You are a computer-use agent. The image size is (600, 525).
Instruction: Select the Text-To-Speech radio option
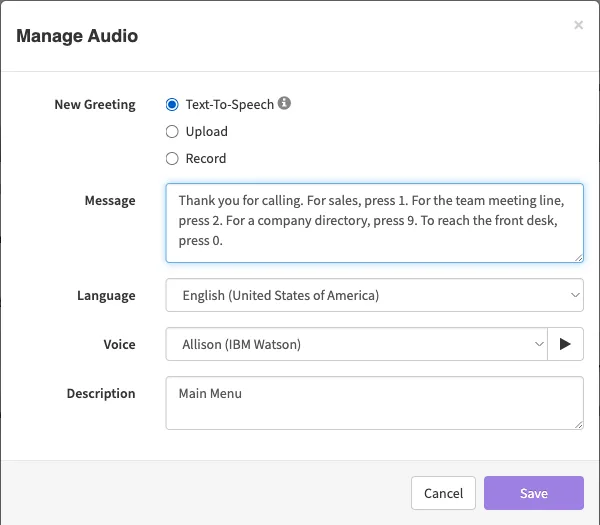[x=172, y=104]
